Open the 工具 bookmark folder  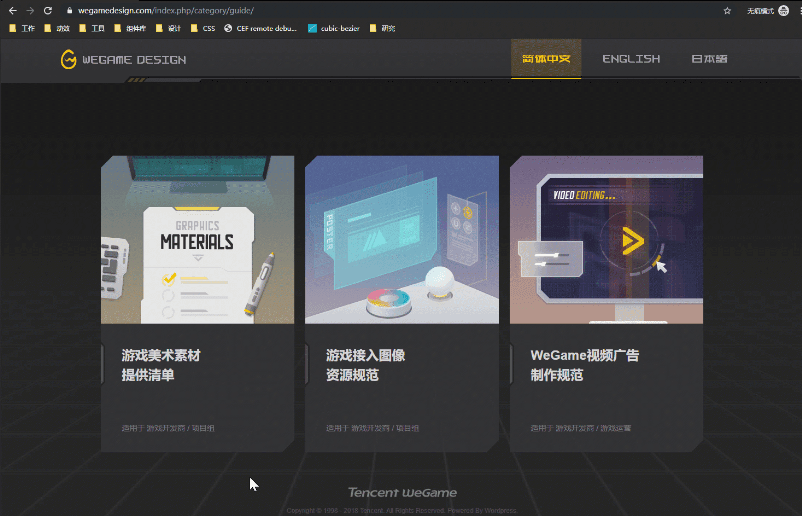[92, 28]
